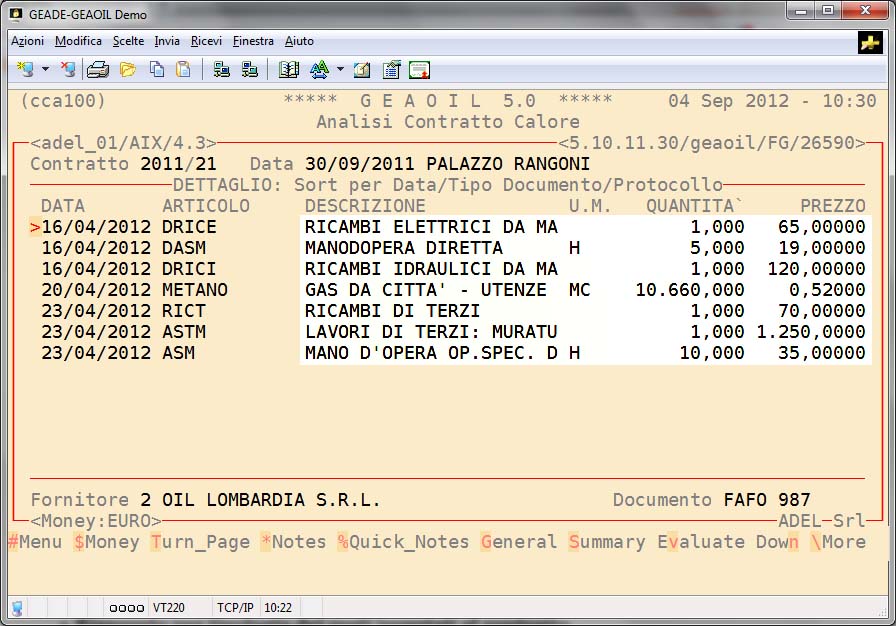
Task: Open the Invia menu
Action: pyautogui.click(x=167, y=41)
